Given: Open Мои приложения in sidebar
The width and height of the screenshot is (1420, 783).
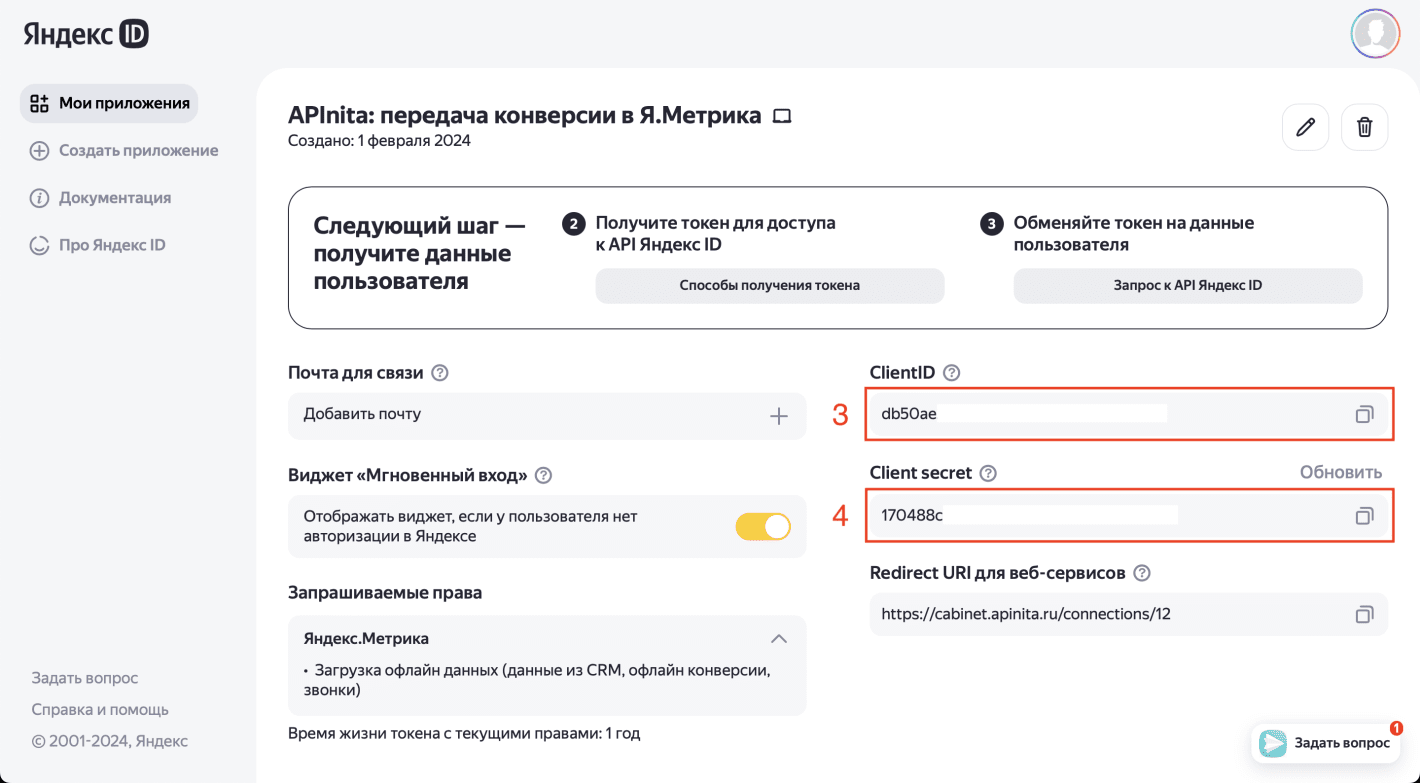Looking at the screenshot, I should 110,103.
